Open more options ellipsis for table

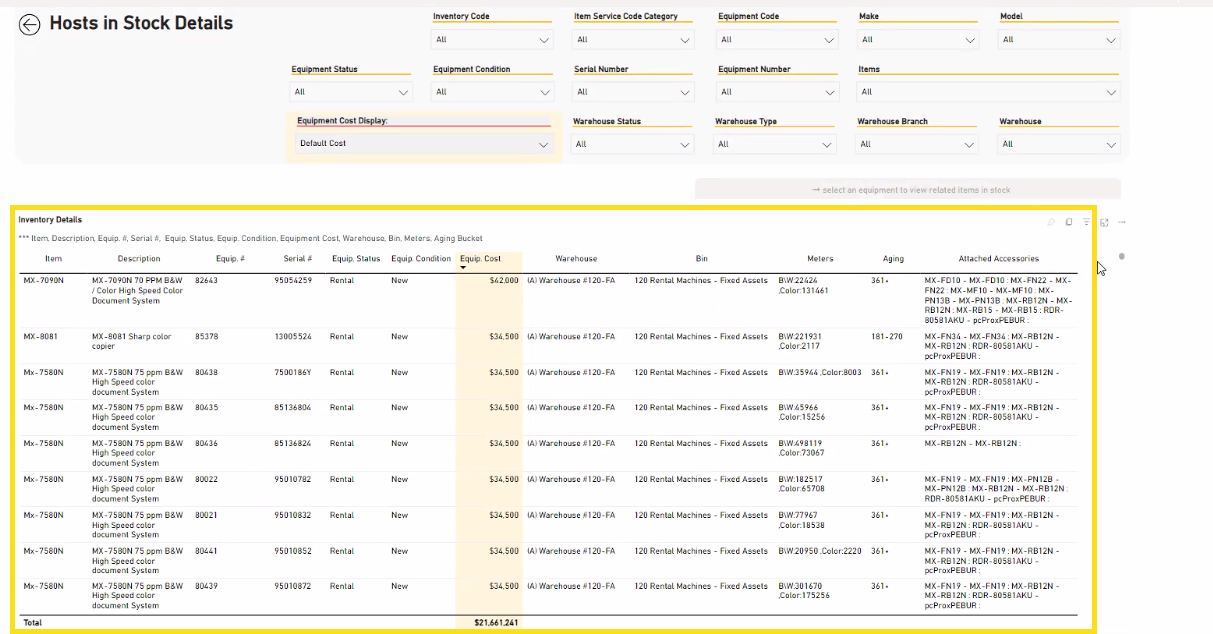pos(1122,222)
